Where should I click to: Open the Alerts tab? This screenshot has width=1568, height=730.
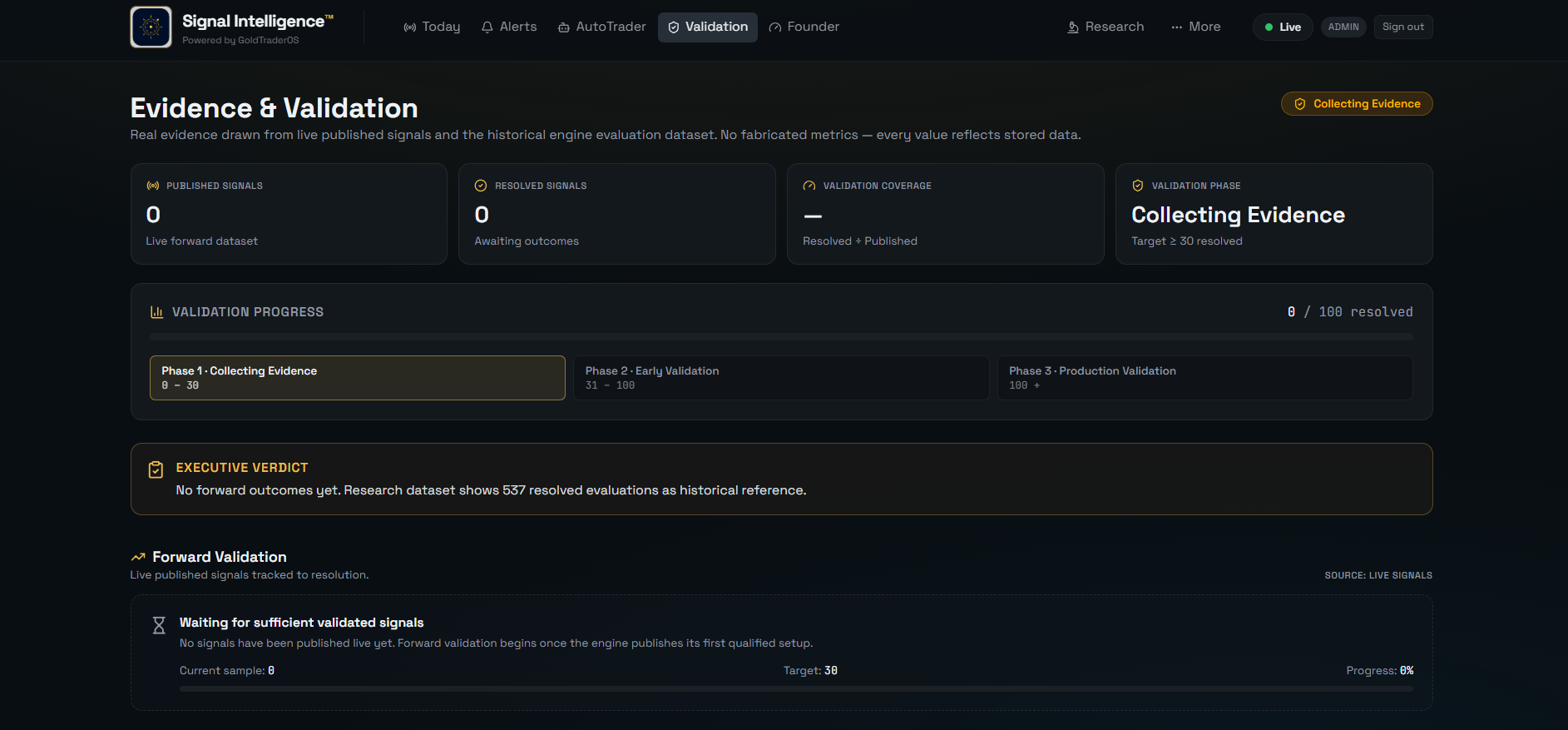tap(509, 27)
